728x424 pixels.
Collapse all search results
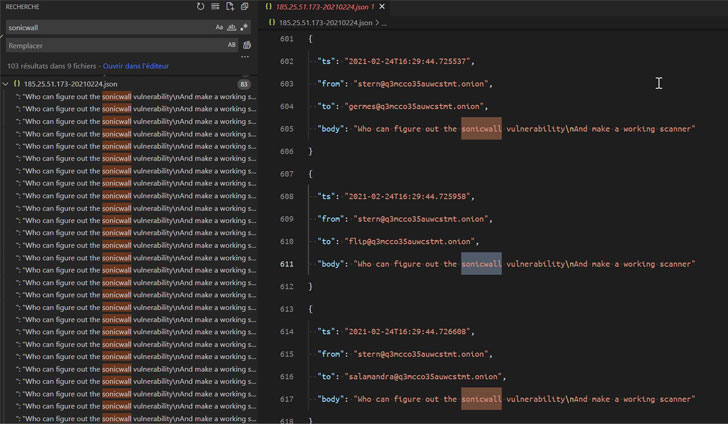245,7
